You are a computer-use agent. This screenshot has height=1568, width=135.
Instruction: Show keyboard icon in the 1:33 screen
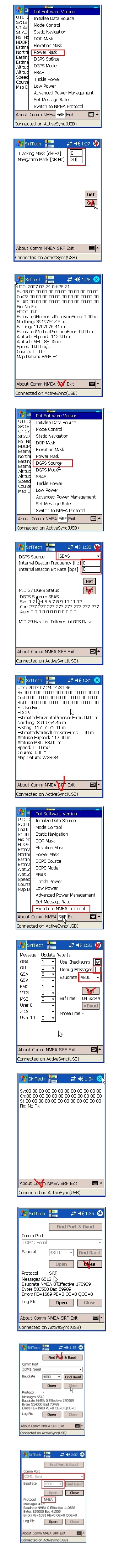point(94,1049)
